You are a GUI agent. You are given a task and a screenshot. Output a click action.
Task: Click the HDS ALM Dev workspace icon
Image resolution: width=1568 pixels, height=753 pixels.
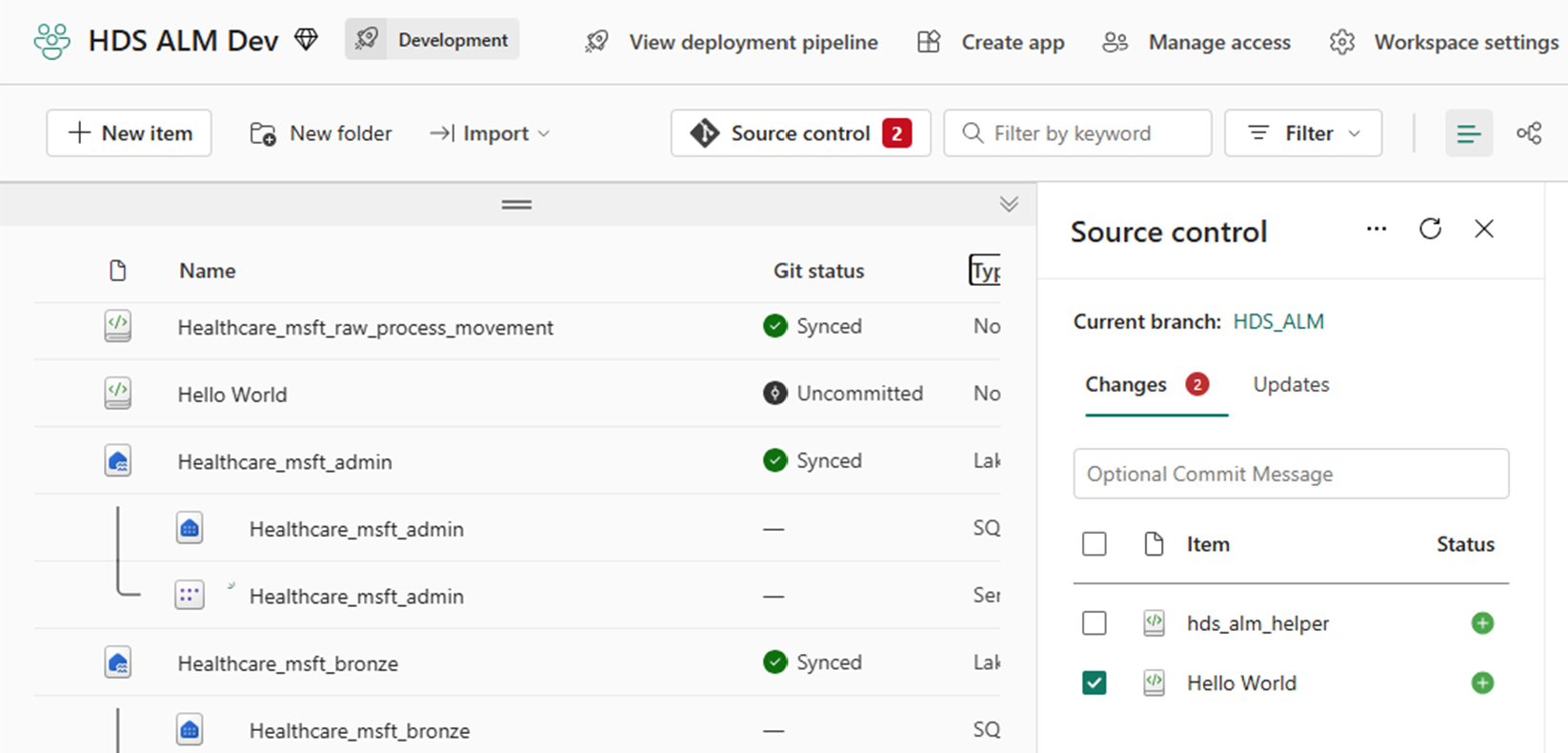51,41
